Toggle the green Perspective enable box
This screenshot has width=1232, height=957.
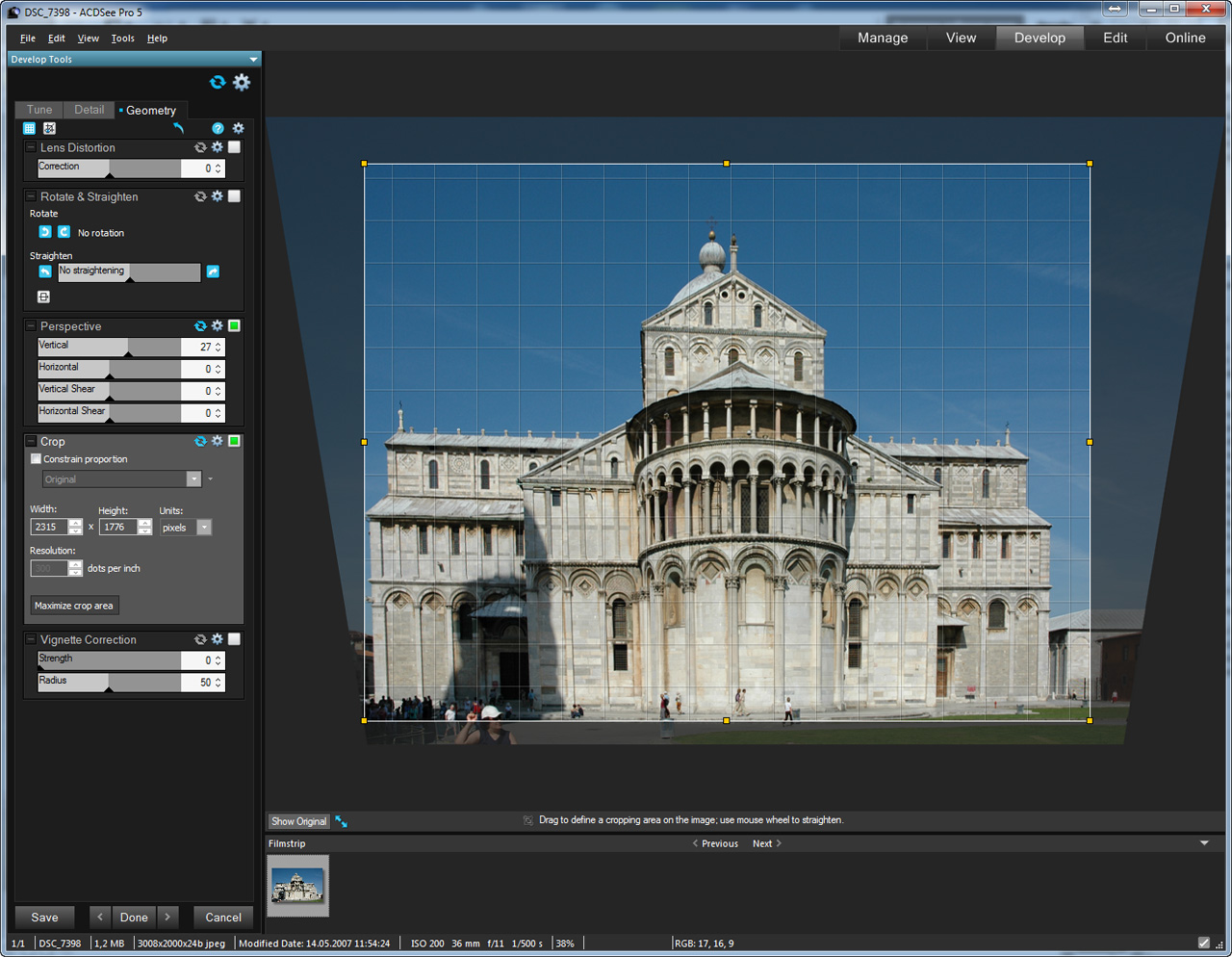pos(234,326)
